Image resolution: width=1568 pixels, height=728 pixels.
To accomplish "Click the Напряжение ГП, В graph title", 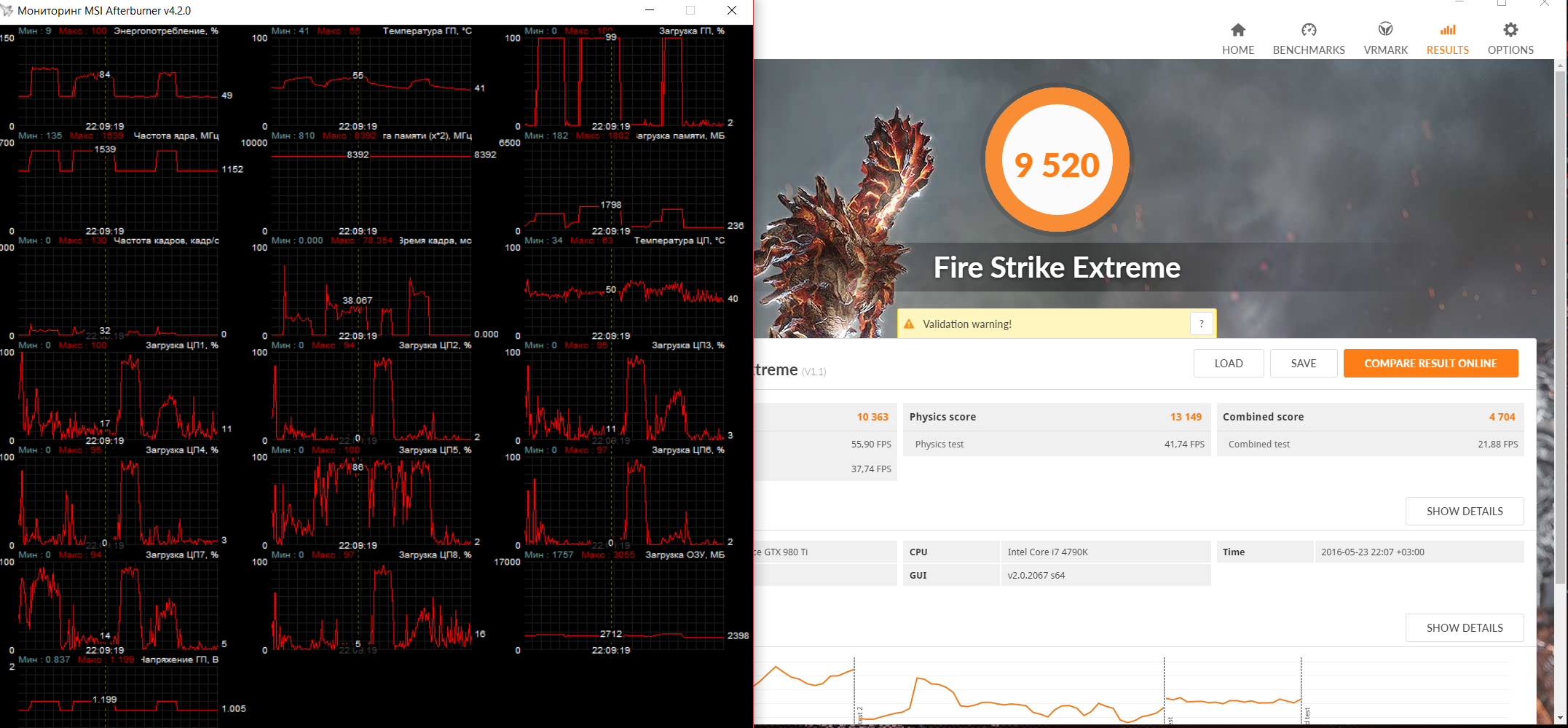I will pos(180,660).
